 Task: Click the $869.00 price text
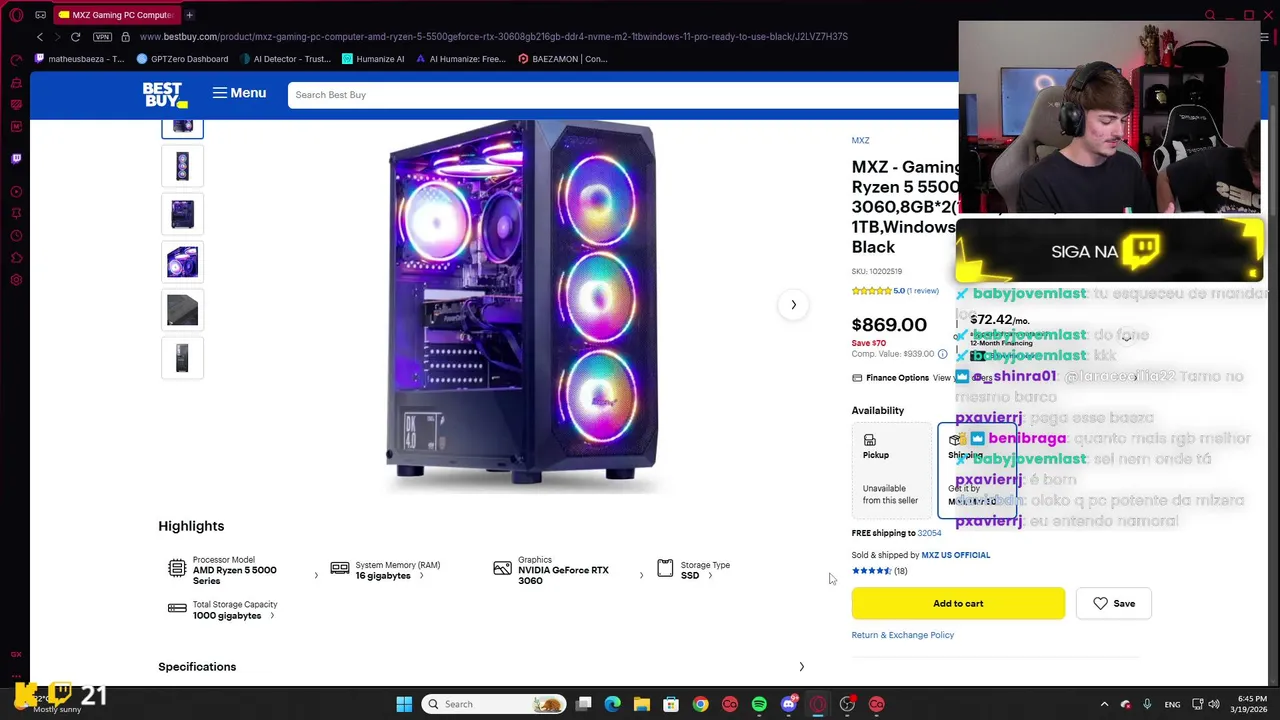pos(889,325)
